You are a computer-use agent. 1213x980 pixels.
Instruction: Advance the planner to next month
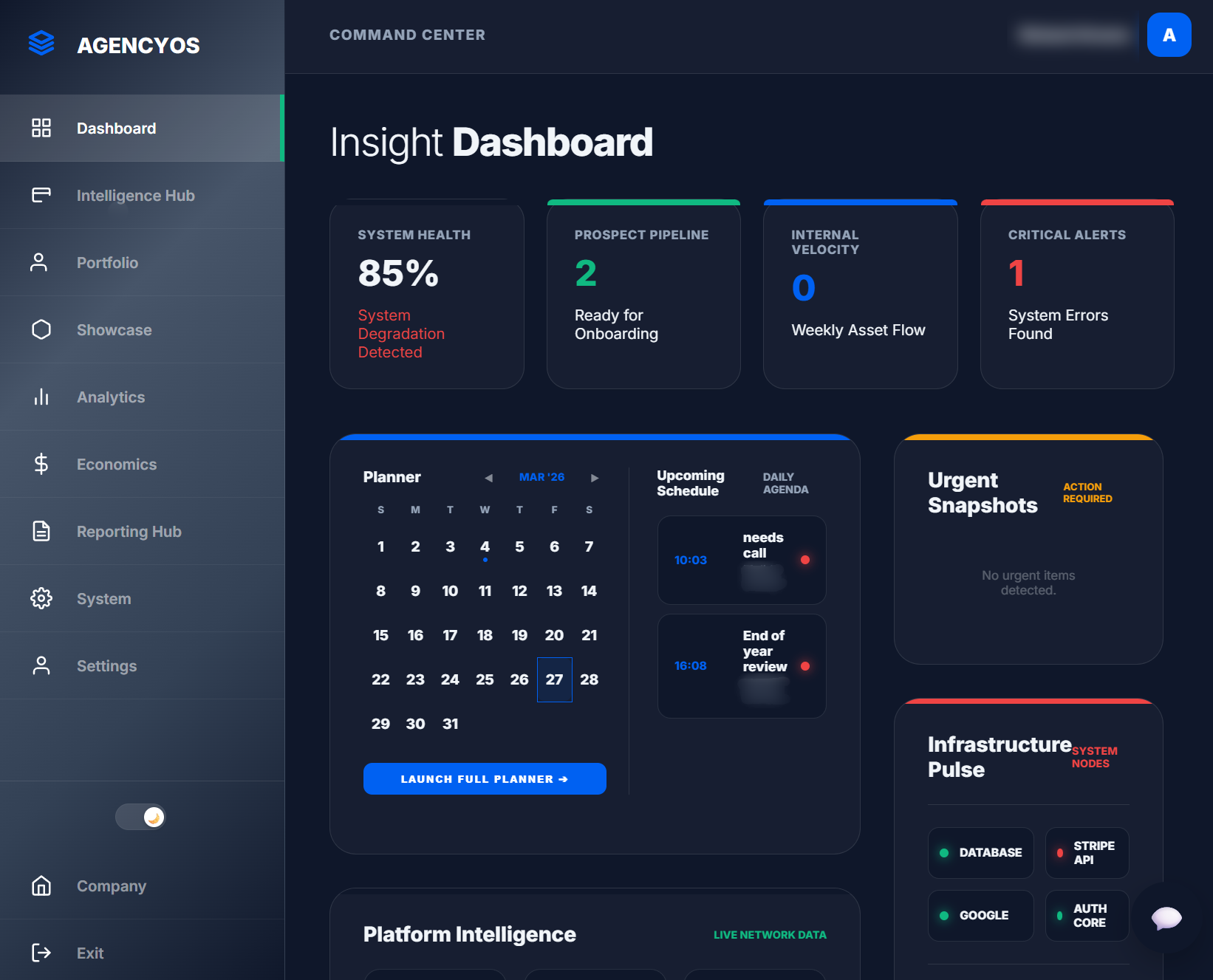[595, 477]
